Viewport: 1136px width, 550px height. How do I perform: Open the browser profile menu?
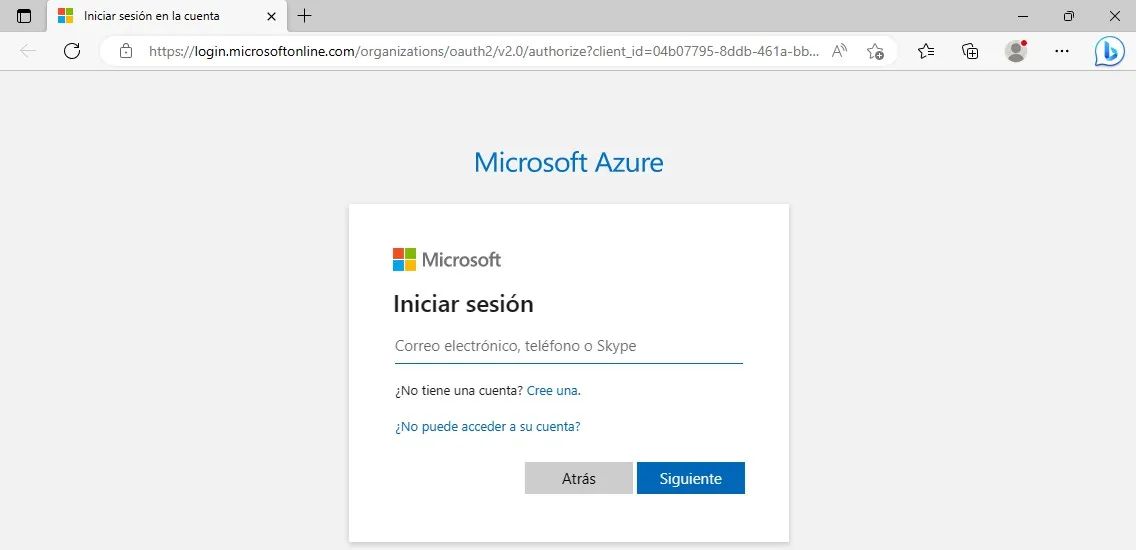point(1016,51)
